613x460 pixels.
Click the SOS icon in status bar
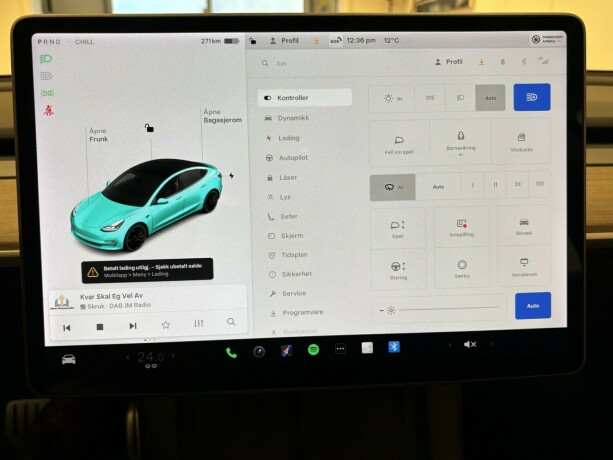(x=336, y=40)
